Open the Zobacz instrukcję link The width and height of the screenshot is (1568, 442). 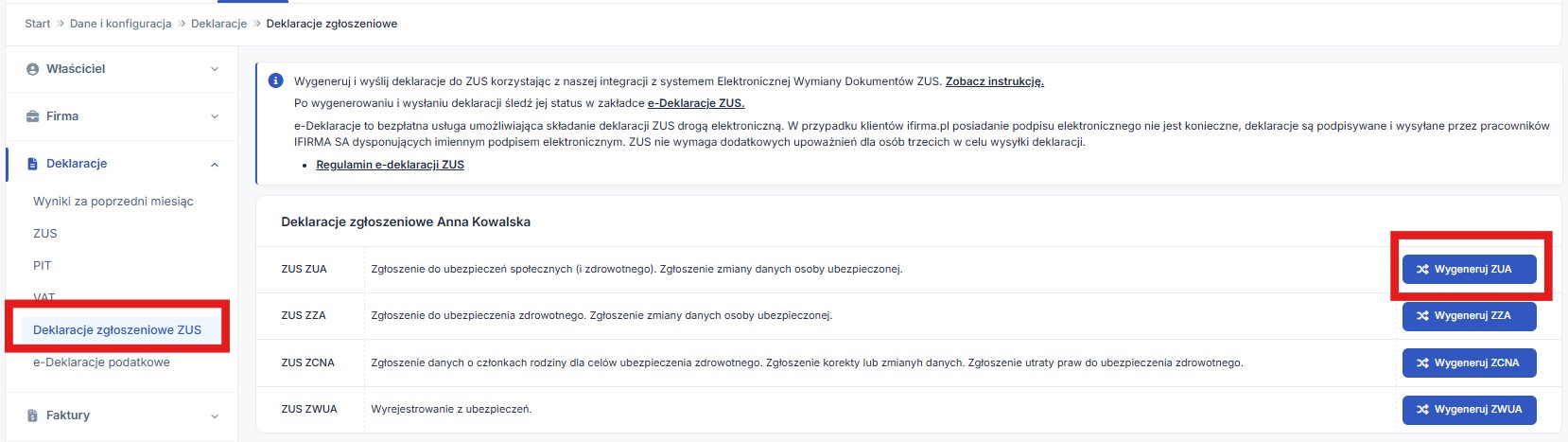(x=994, y=81)
